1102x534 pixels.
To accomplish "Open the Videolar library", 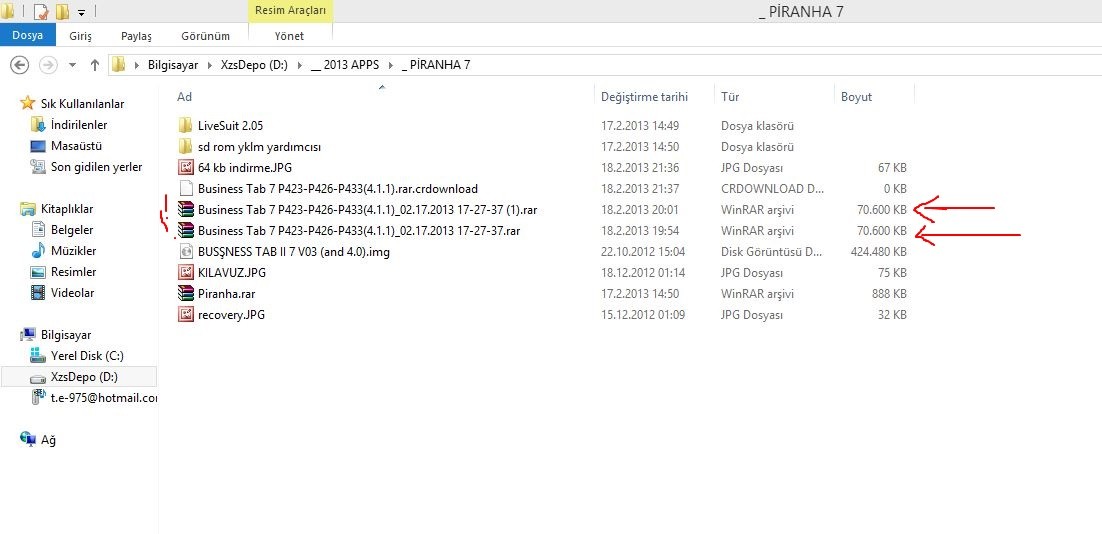I will point(72,293).
